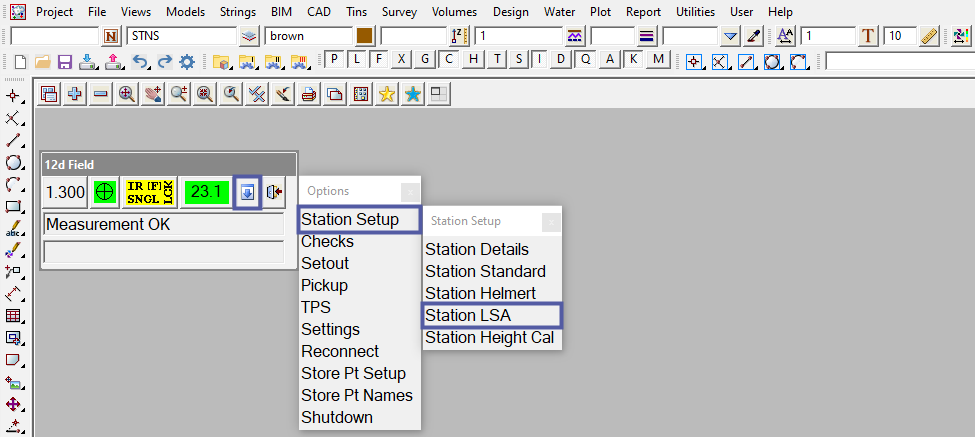The width and height of the screenshot is (975, 437).
Task: Open the model layers list icon beside STNS
Action: click(250, 36)
